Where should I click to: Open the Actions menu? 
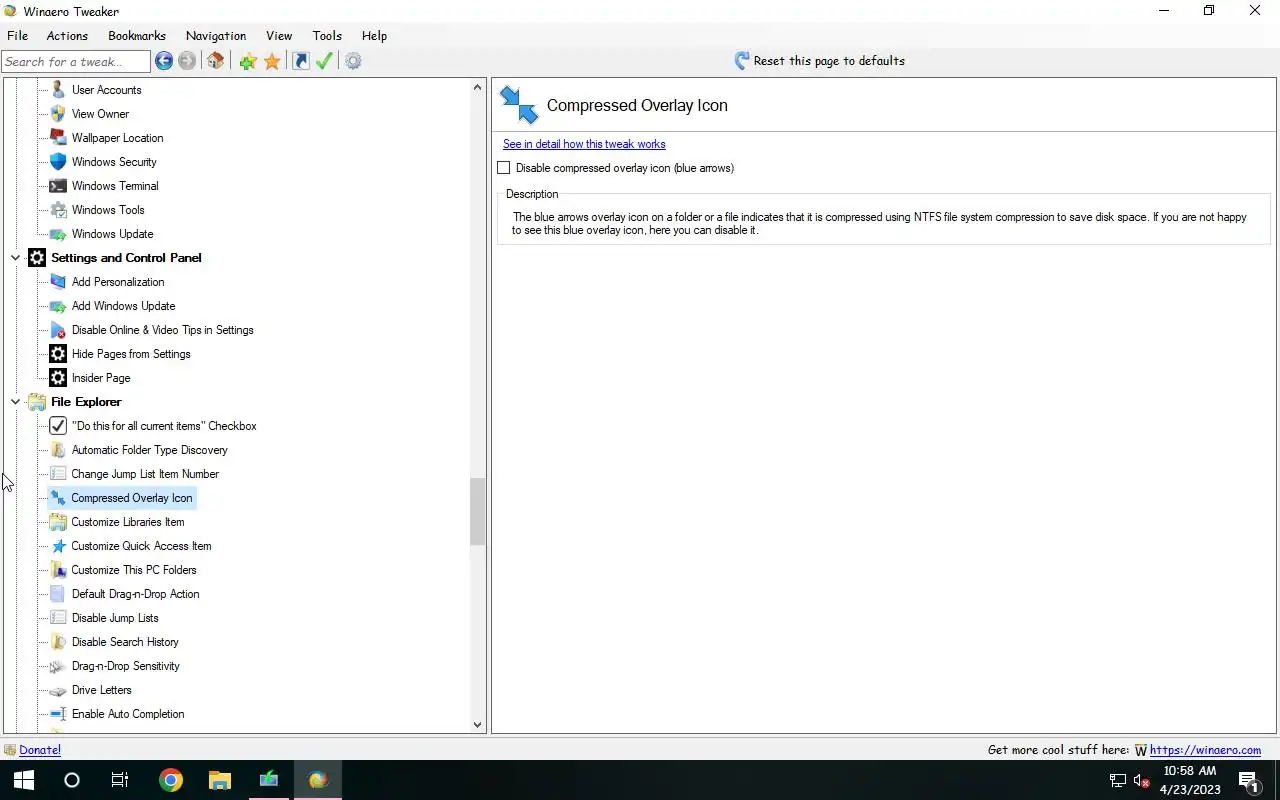coord(67,35)
